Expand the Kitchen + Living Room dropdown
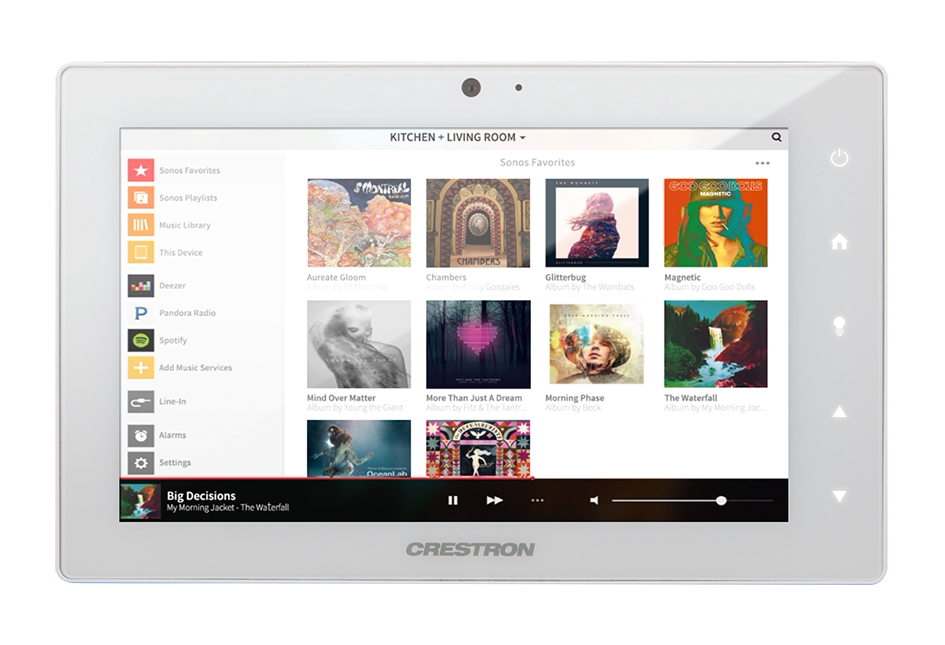This screenshot has height=645, width=945. click(457, 137)
